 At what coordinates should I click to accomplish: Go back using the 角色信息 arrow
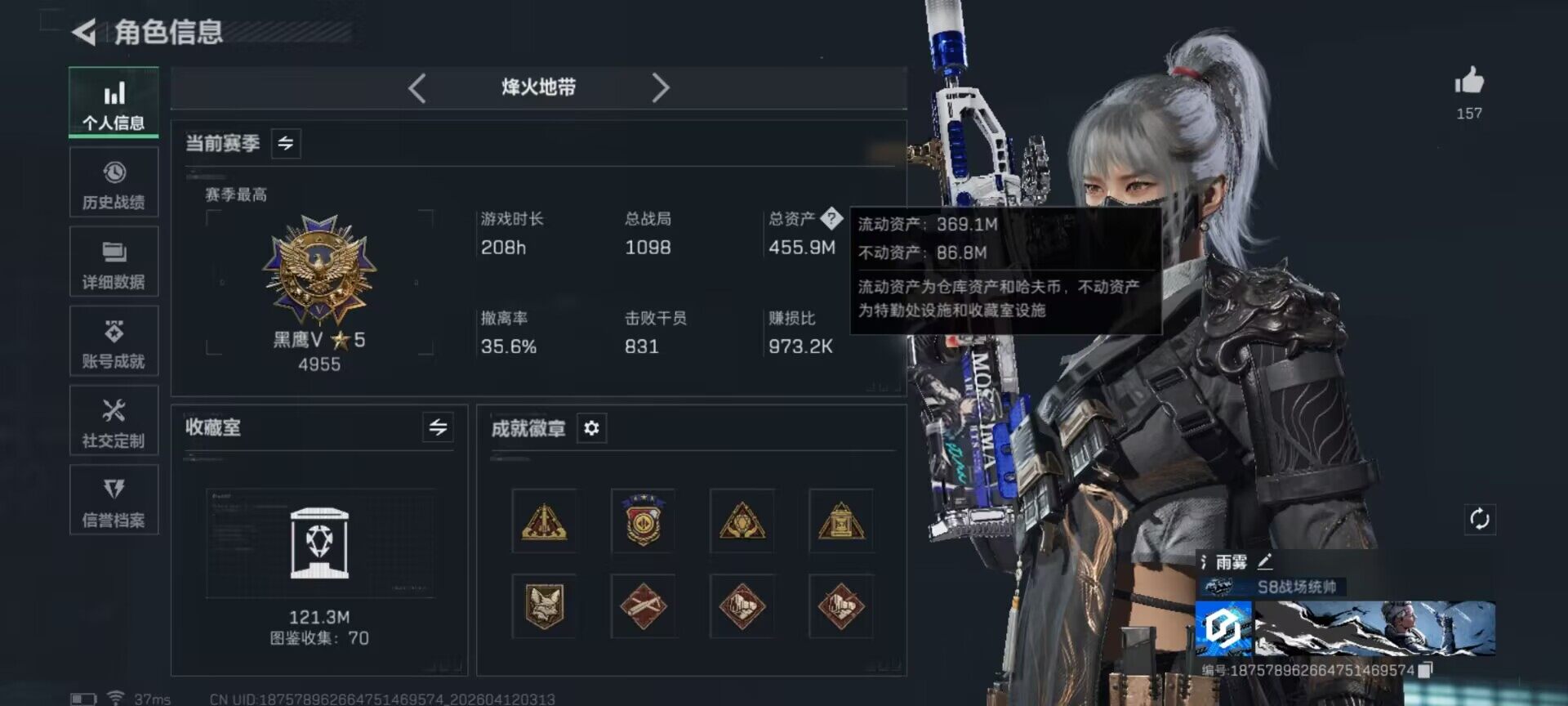point(84,33)
